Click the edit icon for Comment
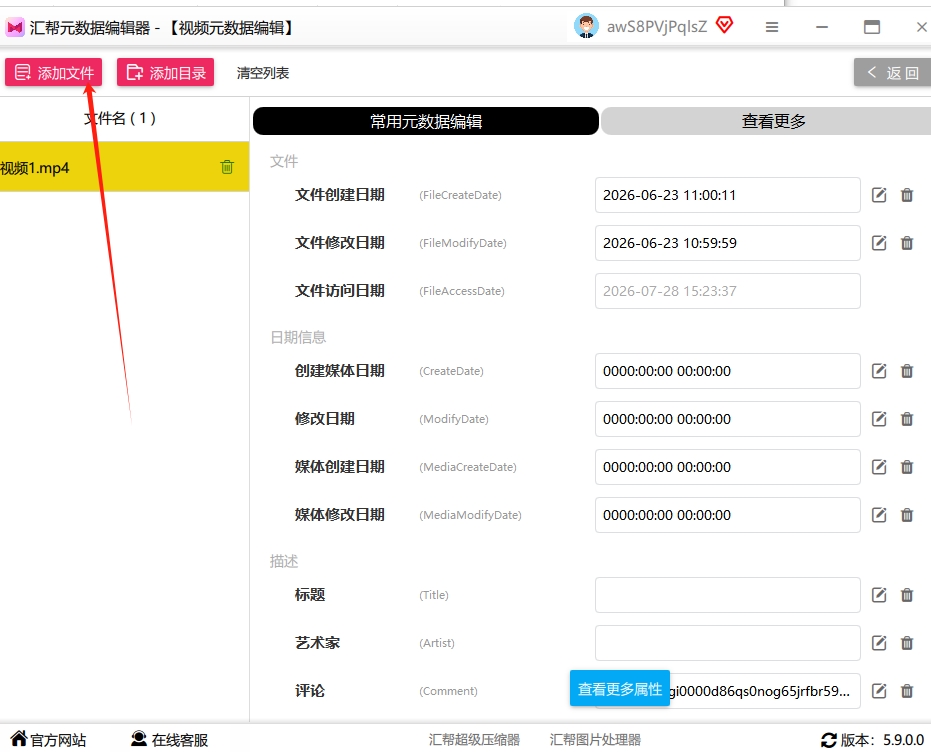 [x=879, y=691]
